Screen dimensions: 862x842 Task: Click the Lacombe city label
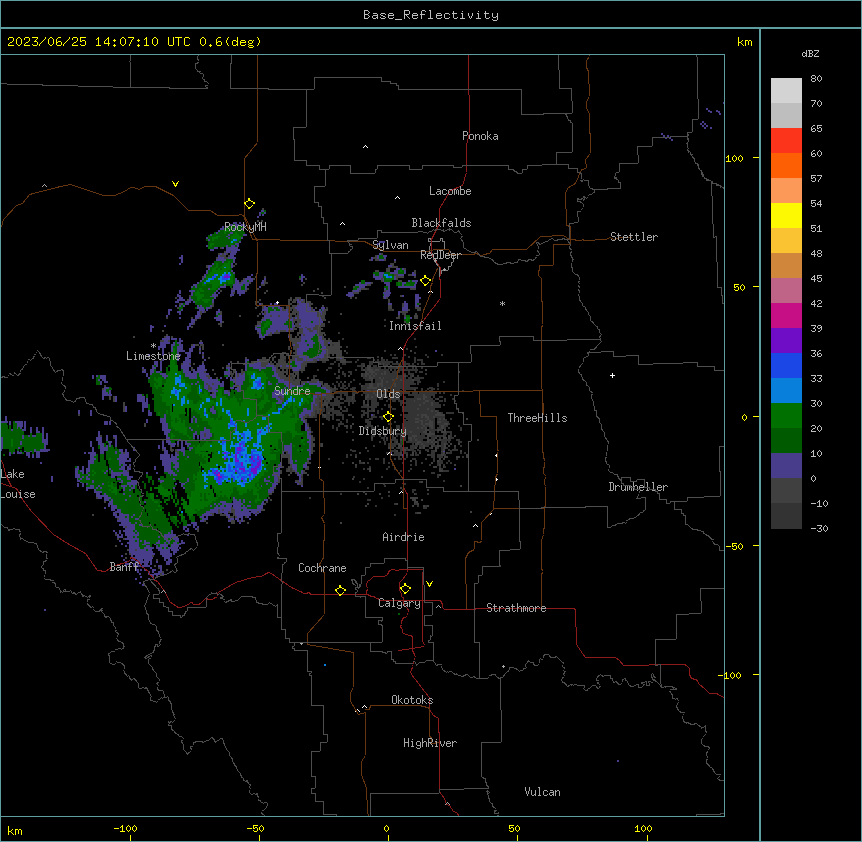point(450,191)
